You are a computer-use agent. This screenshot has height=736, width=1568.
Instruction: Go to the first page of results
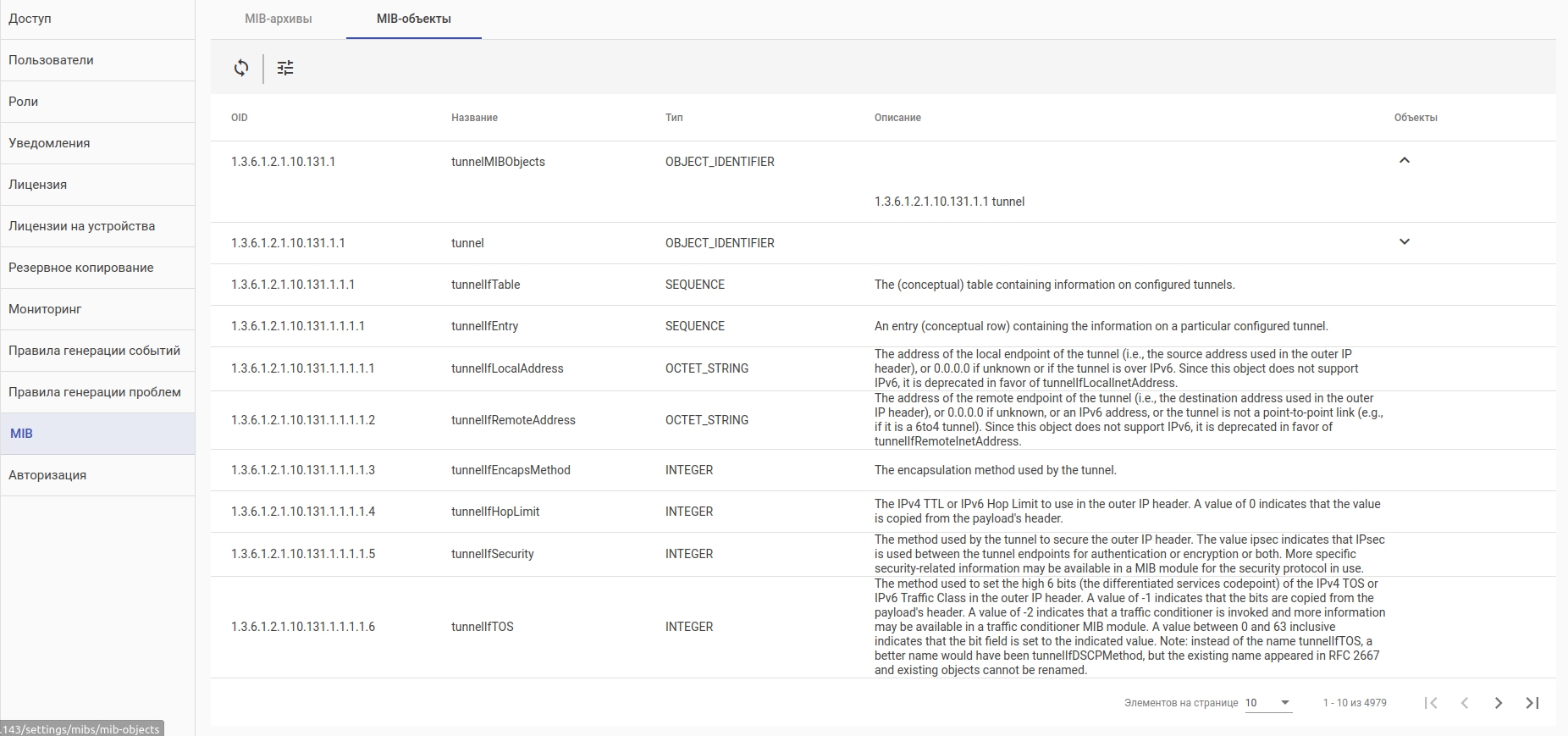[x=1431, y=703]
